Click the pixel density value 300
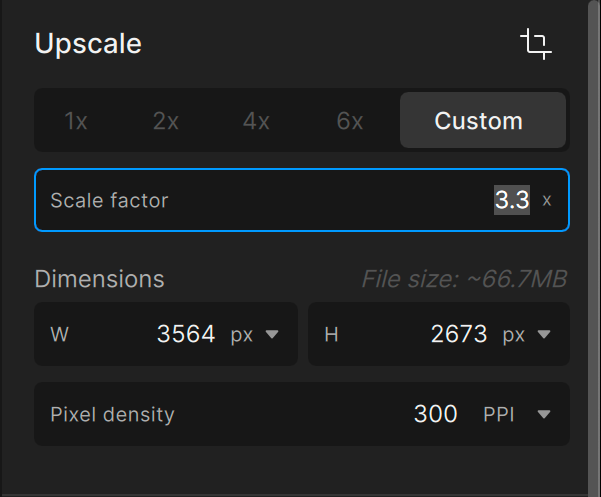The width and height of the screenshot is (601, 497). (435, 414)
